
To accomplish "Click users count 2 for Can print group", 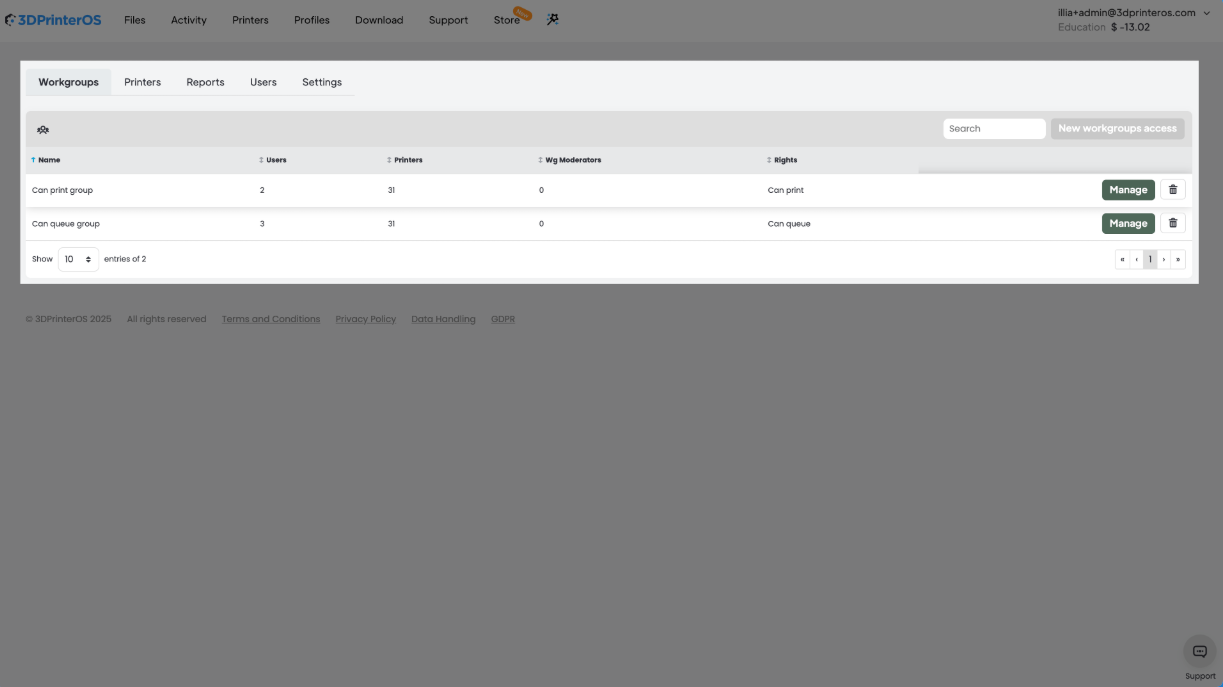I will pos(262,190).
